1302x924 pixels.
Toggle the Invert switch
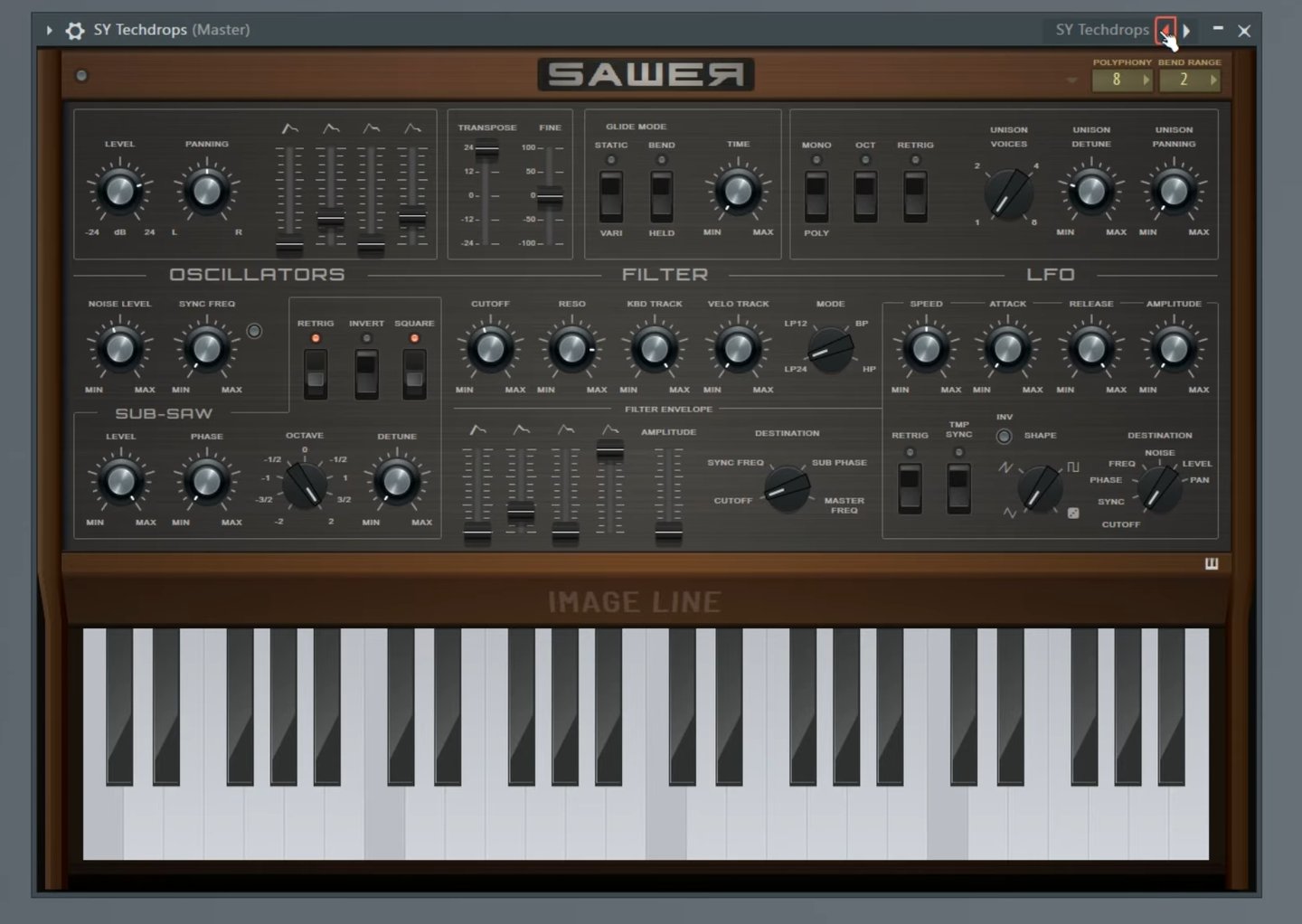tap(366, 372)
